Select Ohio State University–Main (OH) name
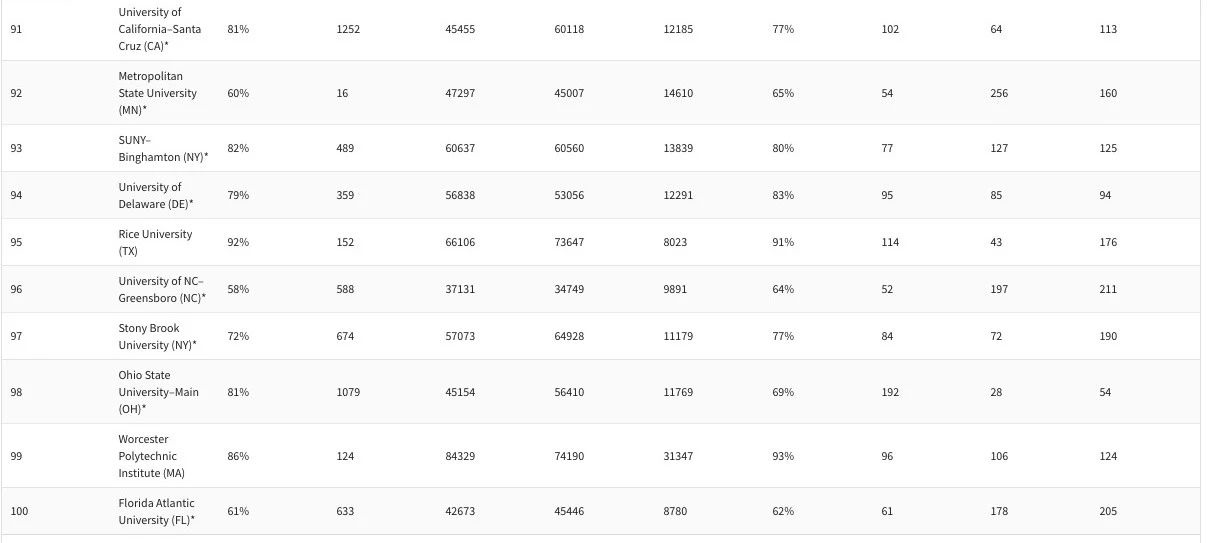This screenshot has width=1207, height=543. [x=158, y=392]
